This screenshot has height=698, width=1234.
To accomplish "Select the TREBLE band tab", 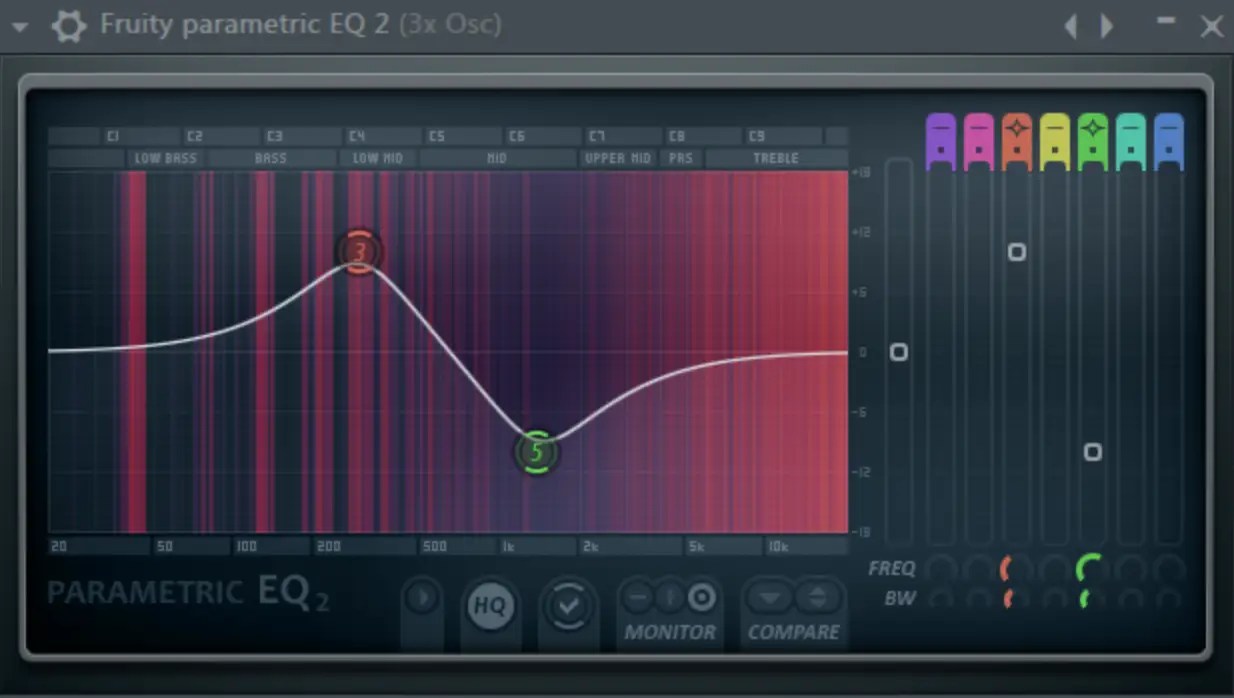I will coord(778,157).
